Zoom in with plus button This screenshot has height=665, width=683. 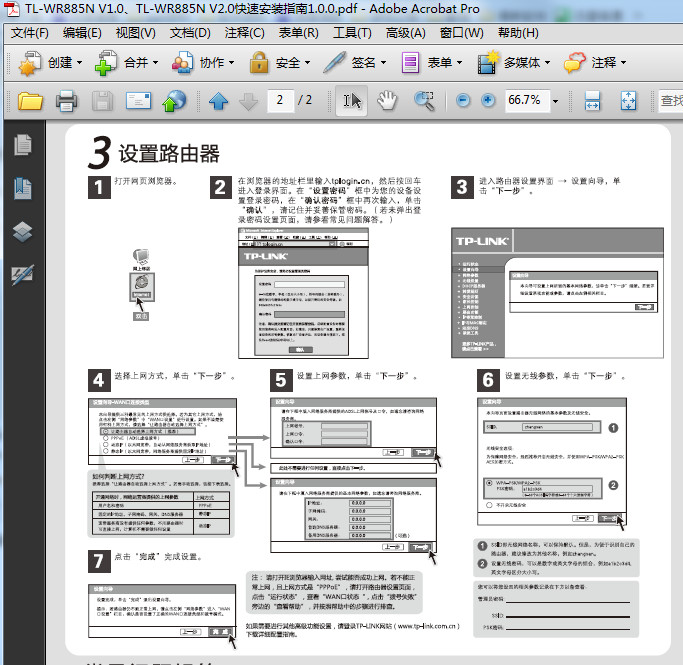(x=488, y=101)
